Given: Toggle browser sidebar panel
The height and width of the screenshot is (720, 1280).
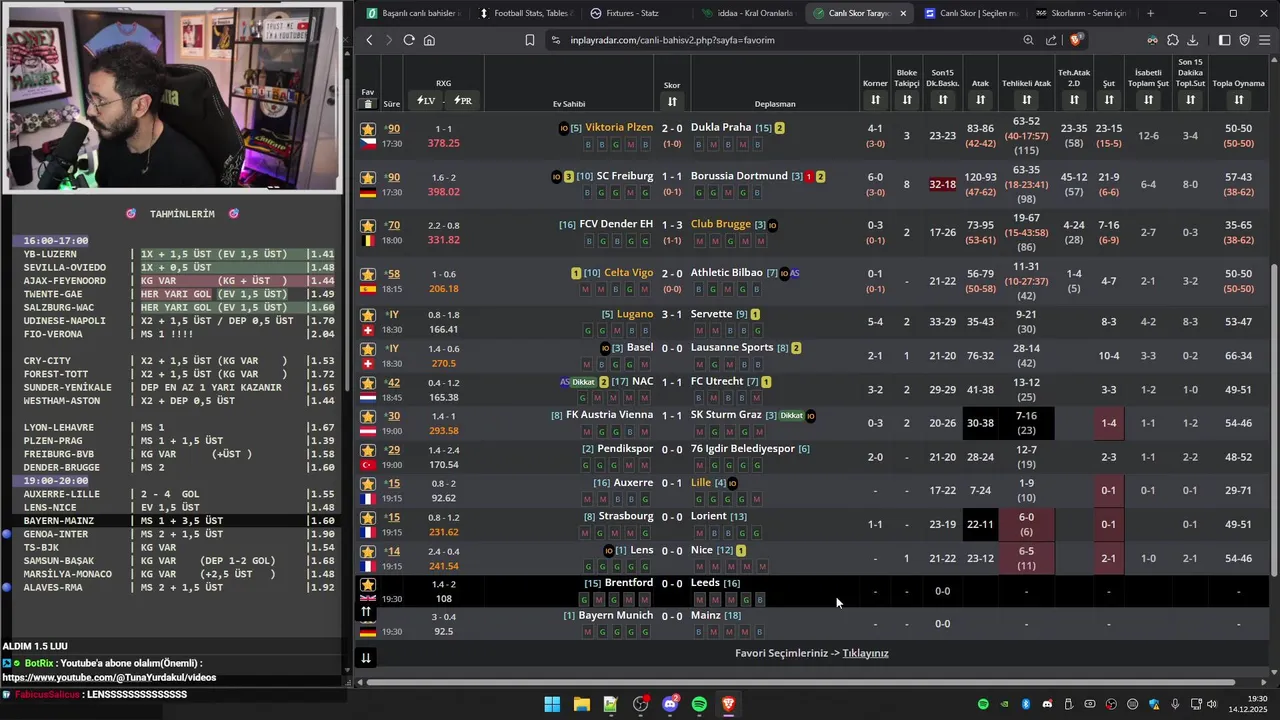Looking at the screenshot, I should tap(1224, 40).
